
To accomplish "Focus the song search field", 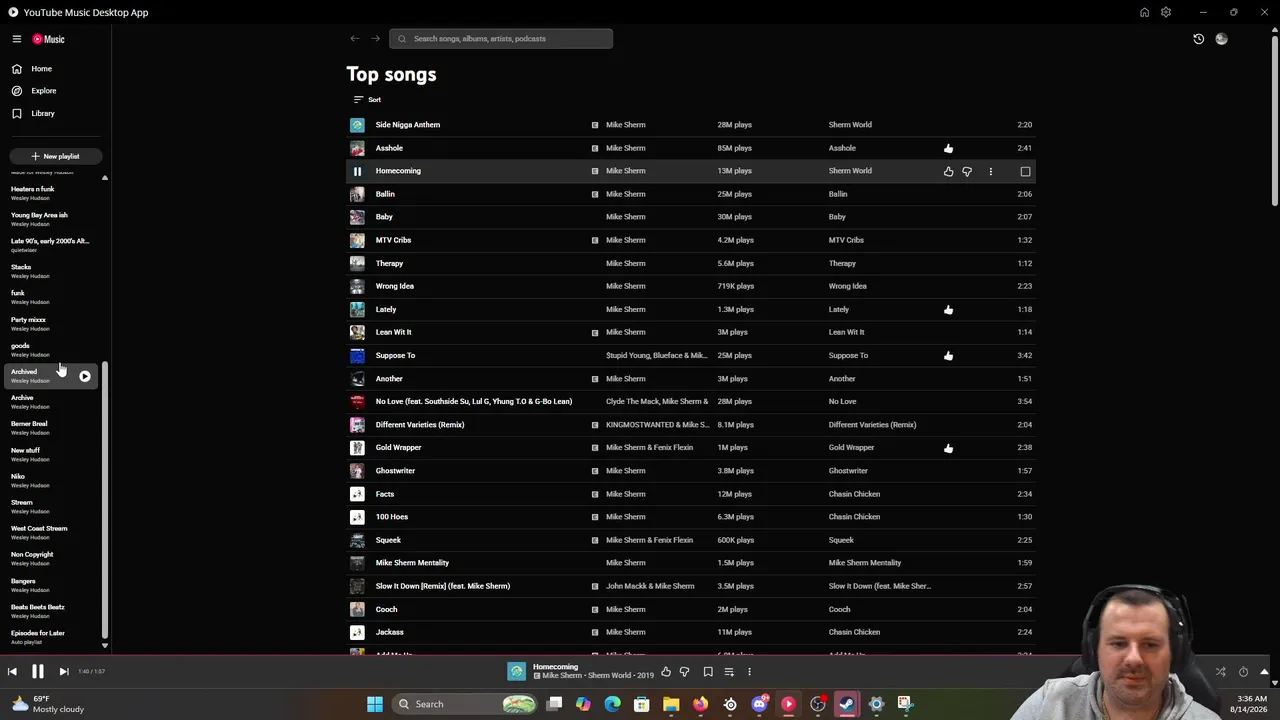I will [x=501, y=39].
